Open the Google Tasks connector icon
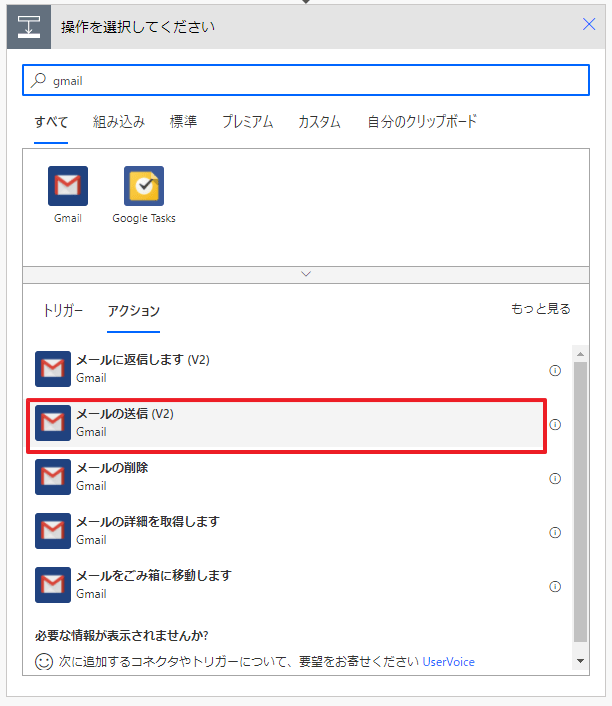 (x=144, y=186)
